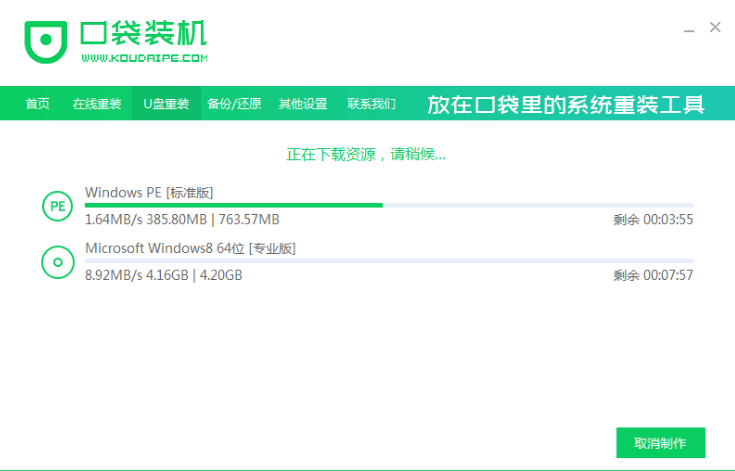Screen dimensions: 735x471
Task: Click the WWW.KOUDAIPE.COM website text
Action: 144,58
